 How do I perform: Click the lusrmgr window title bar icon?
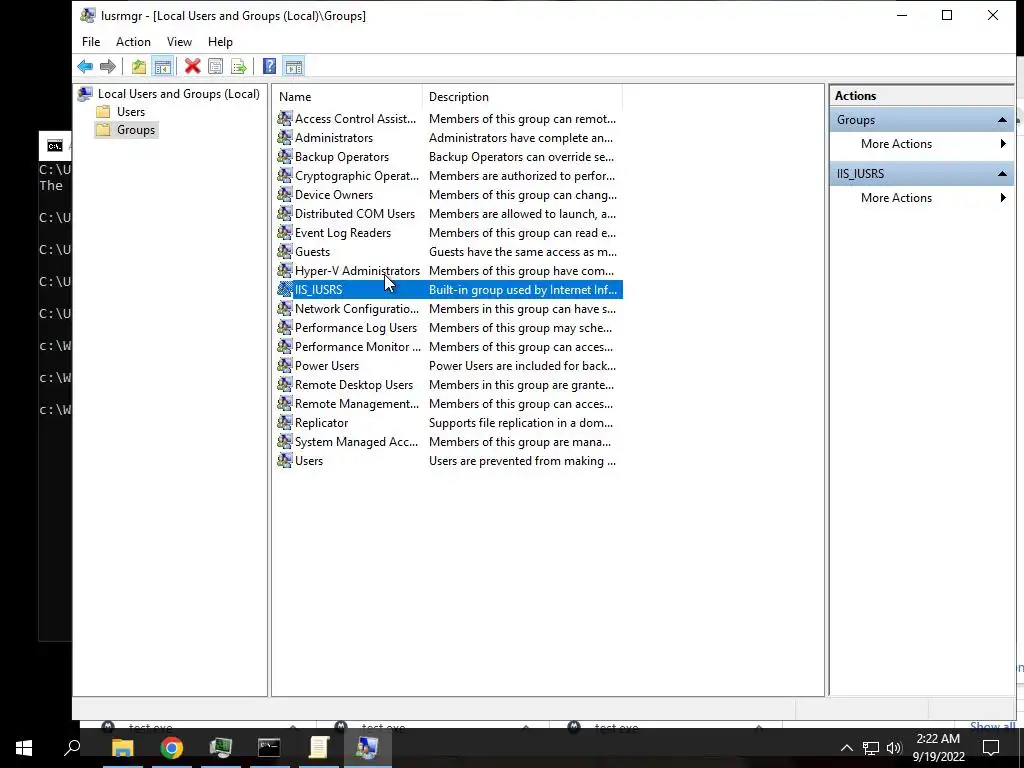(x=88, y=15)
